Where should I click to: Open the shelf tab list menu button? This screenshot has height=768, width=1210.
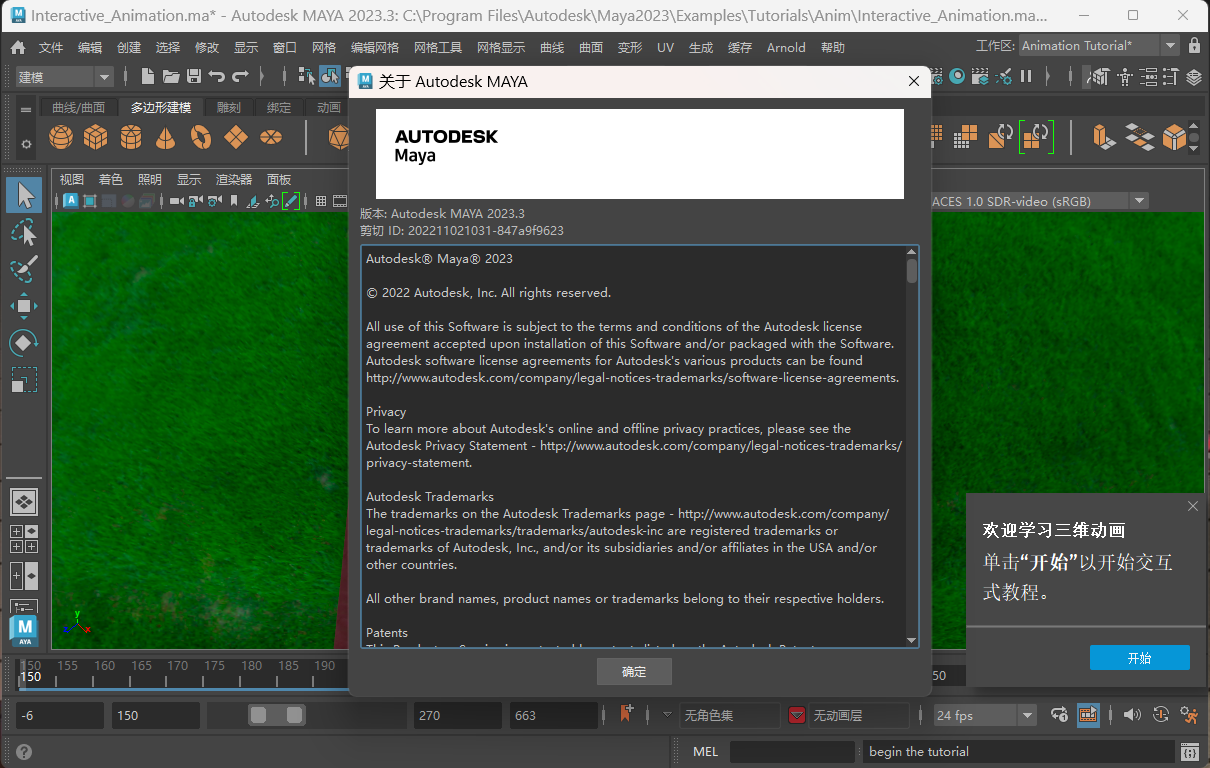[x=26, y=109]
